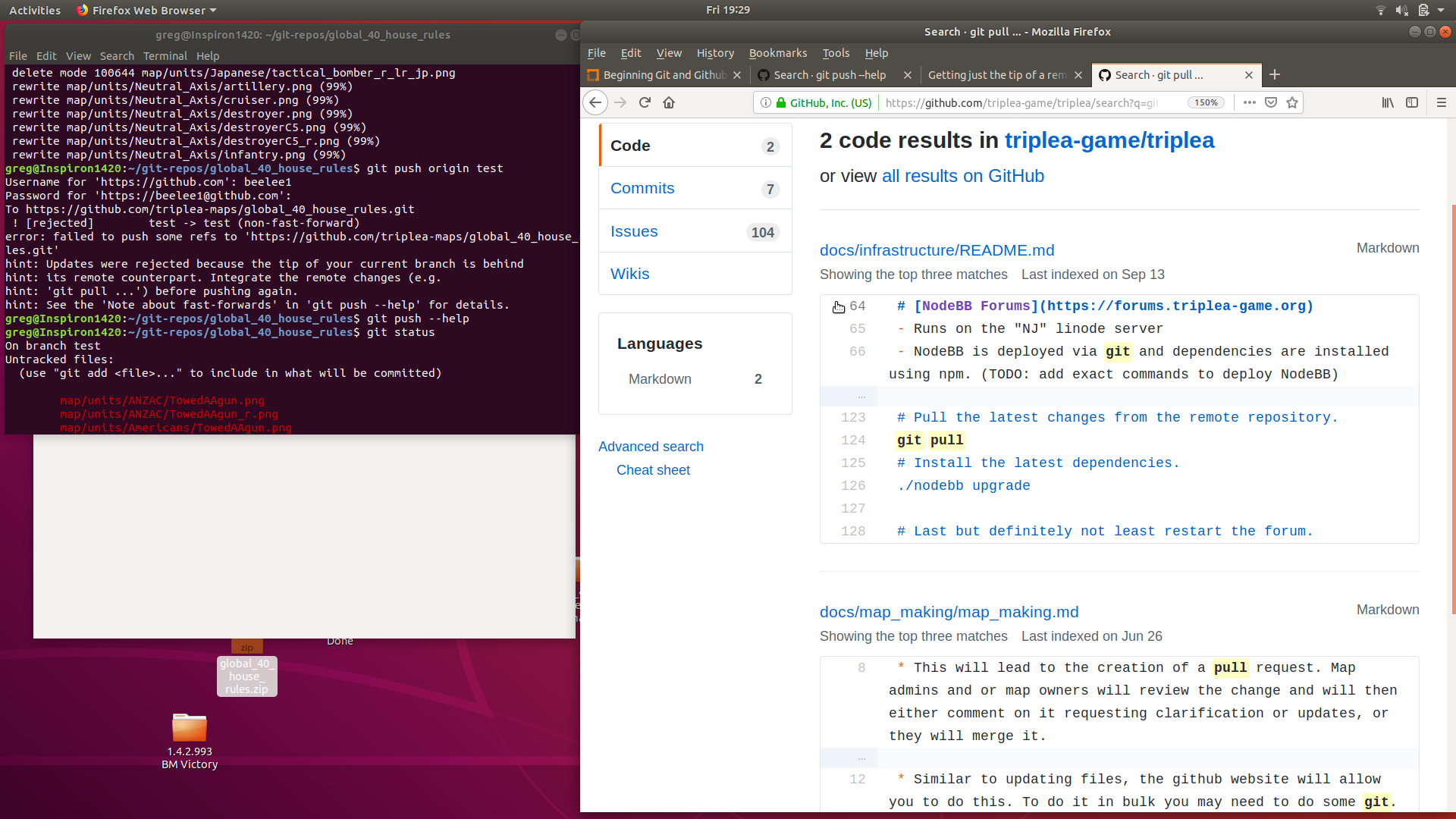Open Firefox home page icon
1456x819 pixels.
669,102
